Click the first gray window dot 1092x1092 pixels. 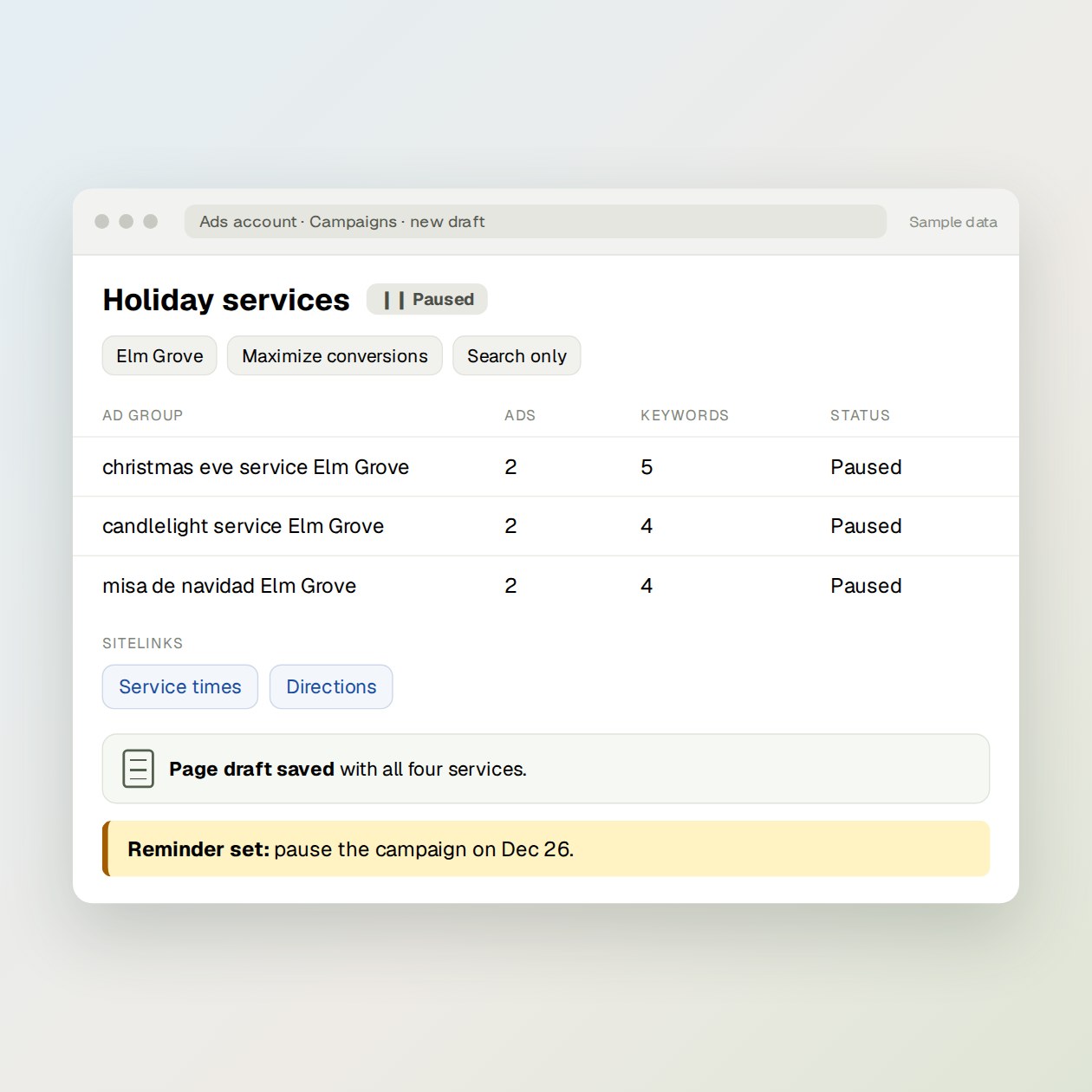point(102,221)
